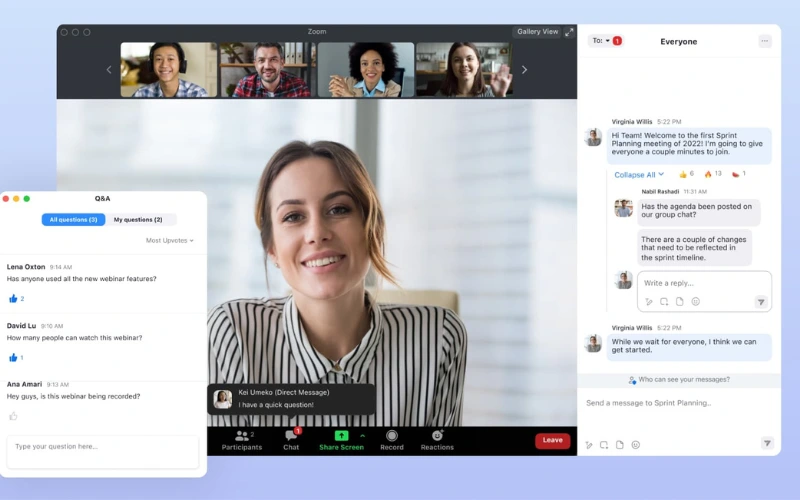Click the emoji icon in the reply box

pyautogui.click(x=696, y=301)
